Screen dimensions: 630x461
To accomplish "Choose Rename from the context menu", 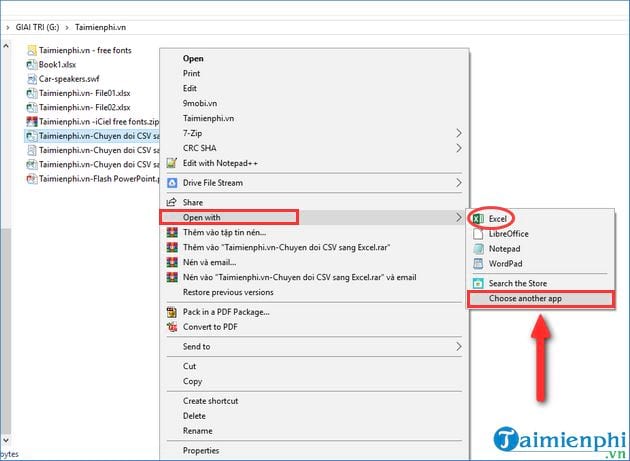I will [x=198, y=430].
